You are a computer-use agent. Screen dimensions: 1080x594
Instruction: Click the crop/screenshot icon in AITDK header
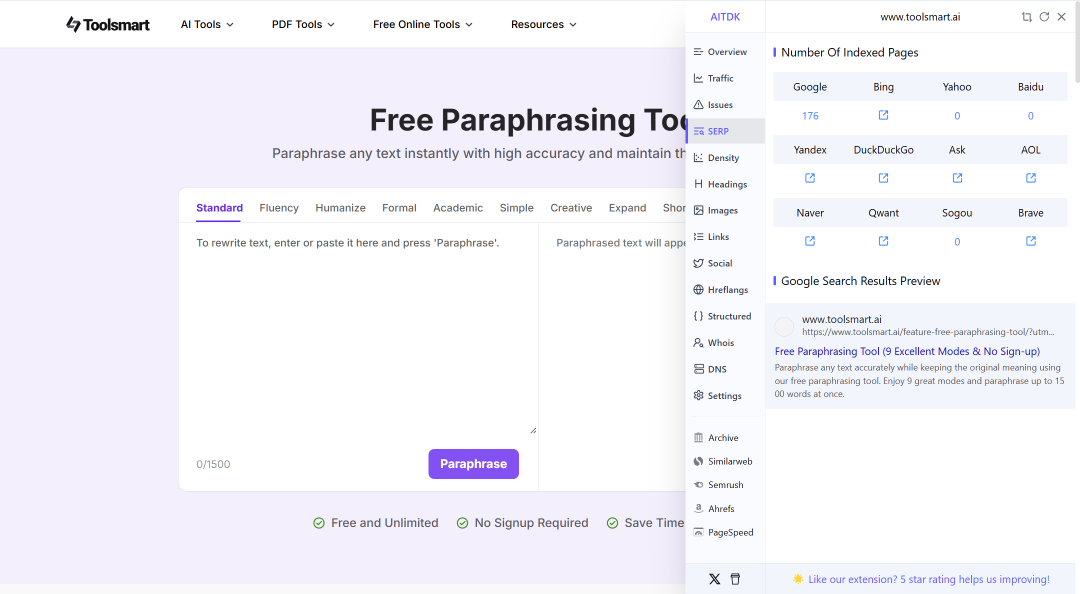[1026, 17]
